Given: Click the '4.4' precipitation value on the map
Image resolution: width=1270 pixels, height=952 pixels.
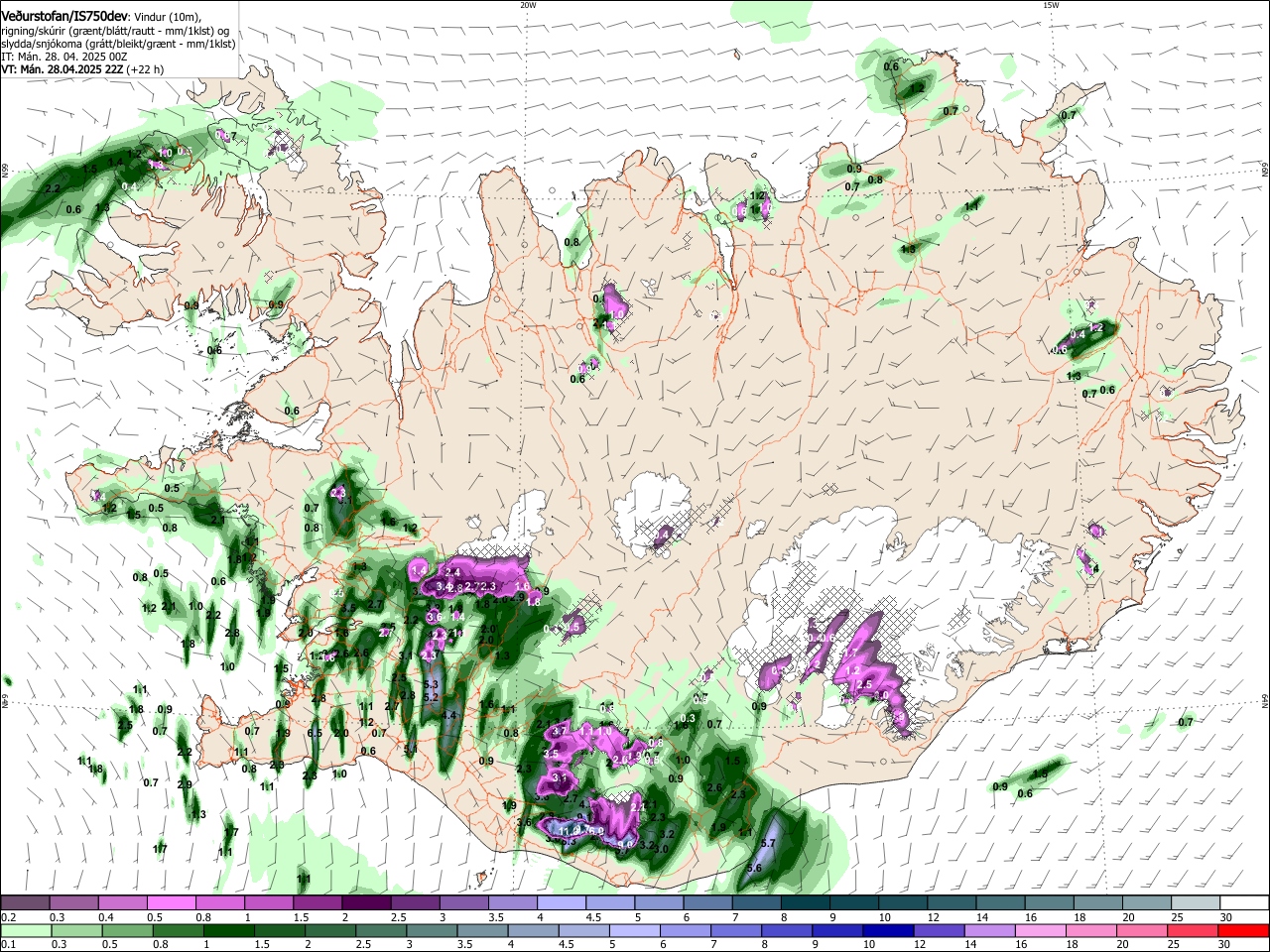Looking at the screenshot, I should click(x=447, y=715).
